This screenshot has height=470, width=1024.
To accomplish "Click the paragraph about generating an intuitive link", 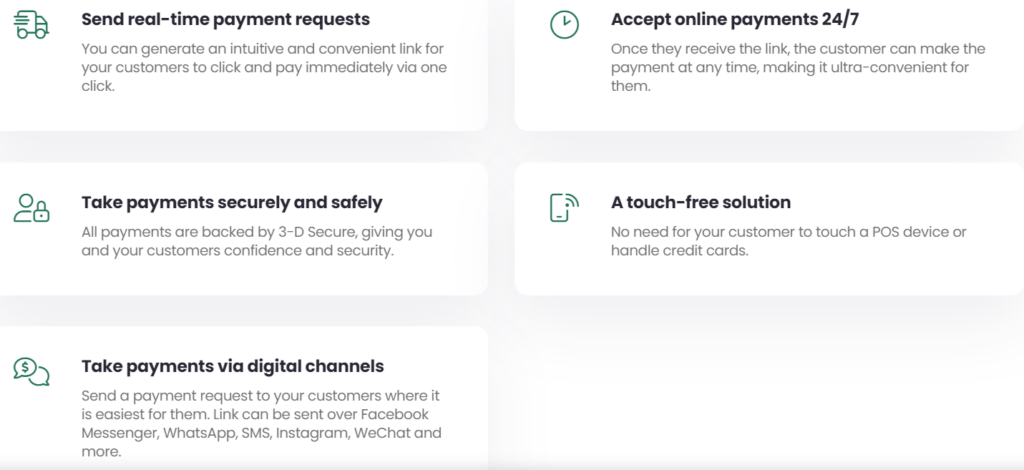I will click(264, 67).
